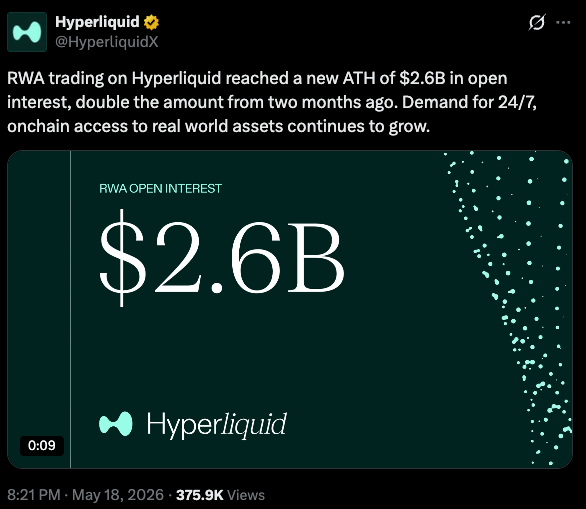Screen dimensions: 586x509
Task: Open Grok explain icon on post
Action: (537, 22)
